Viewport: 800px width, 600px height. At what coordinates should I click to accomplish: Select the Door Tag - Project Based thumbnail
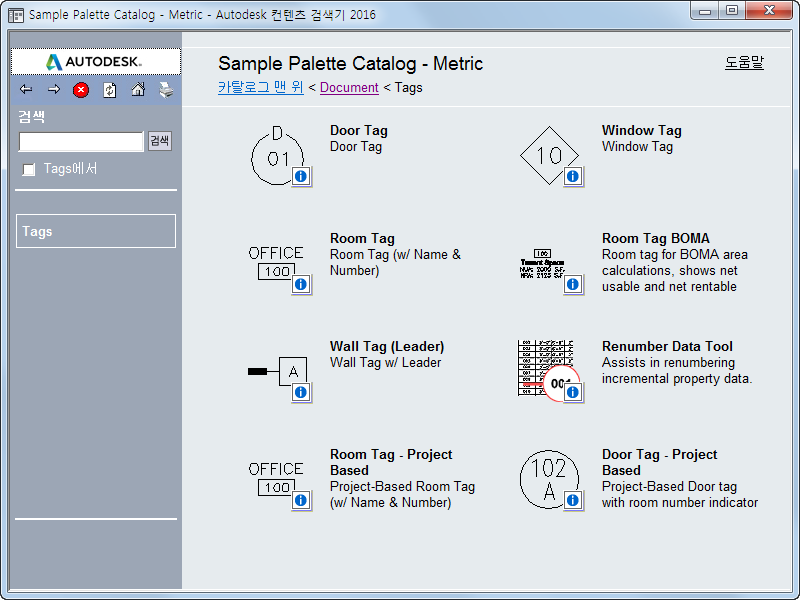coord(549,479)
